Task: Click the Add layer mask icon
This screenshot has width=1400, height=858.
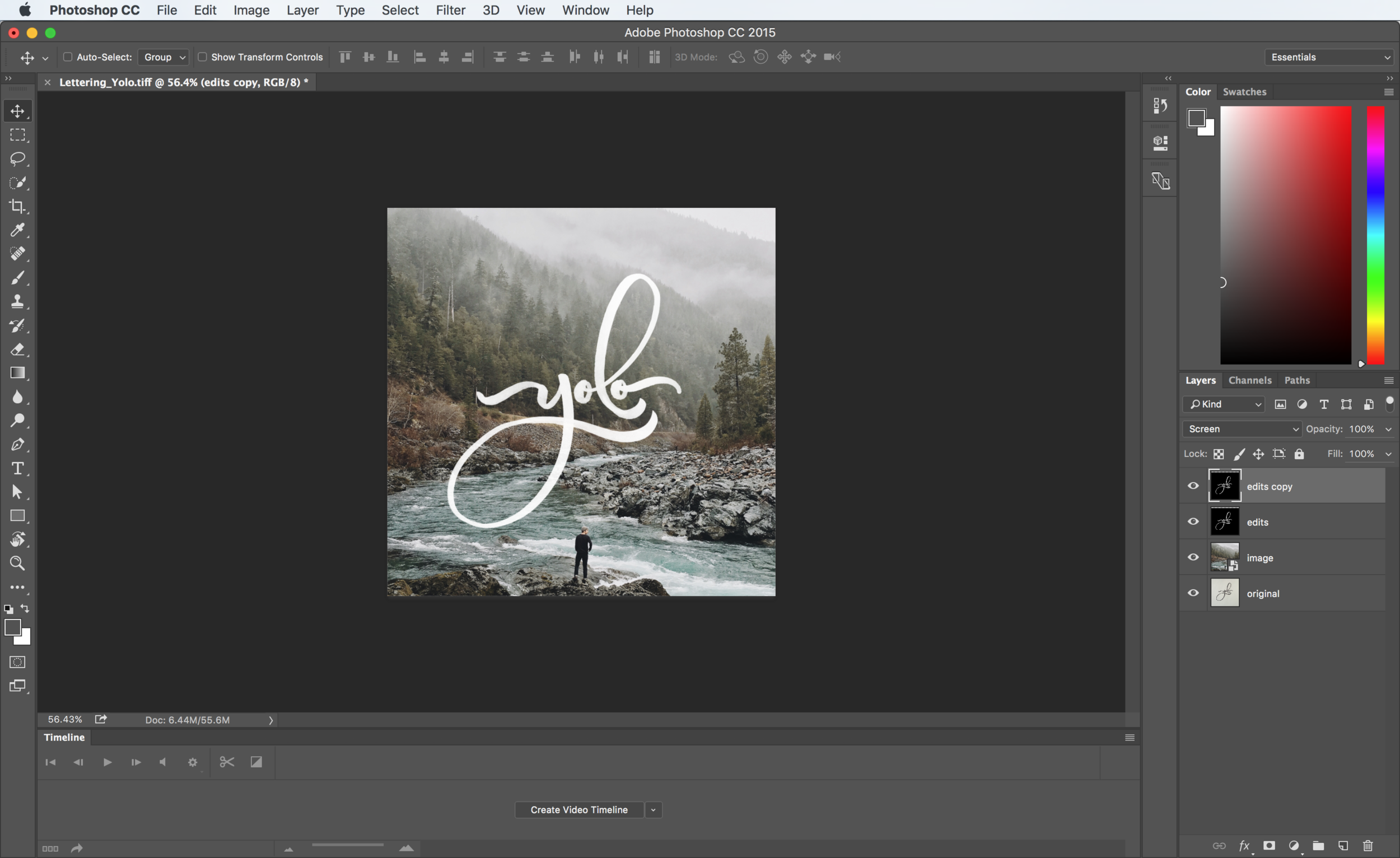Action: 1269,846
